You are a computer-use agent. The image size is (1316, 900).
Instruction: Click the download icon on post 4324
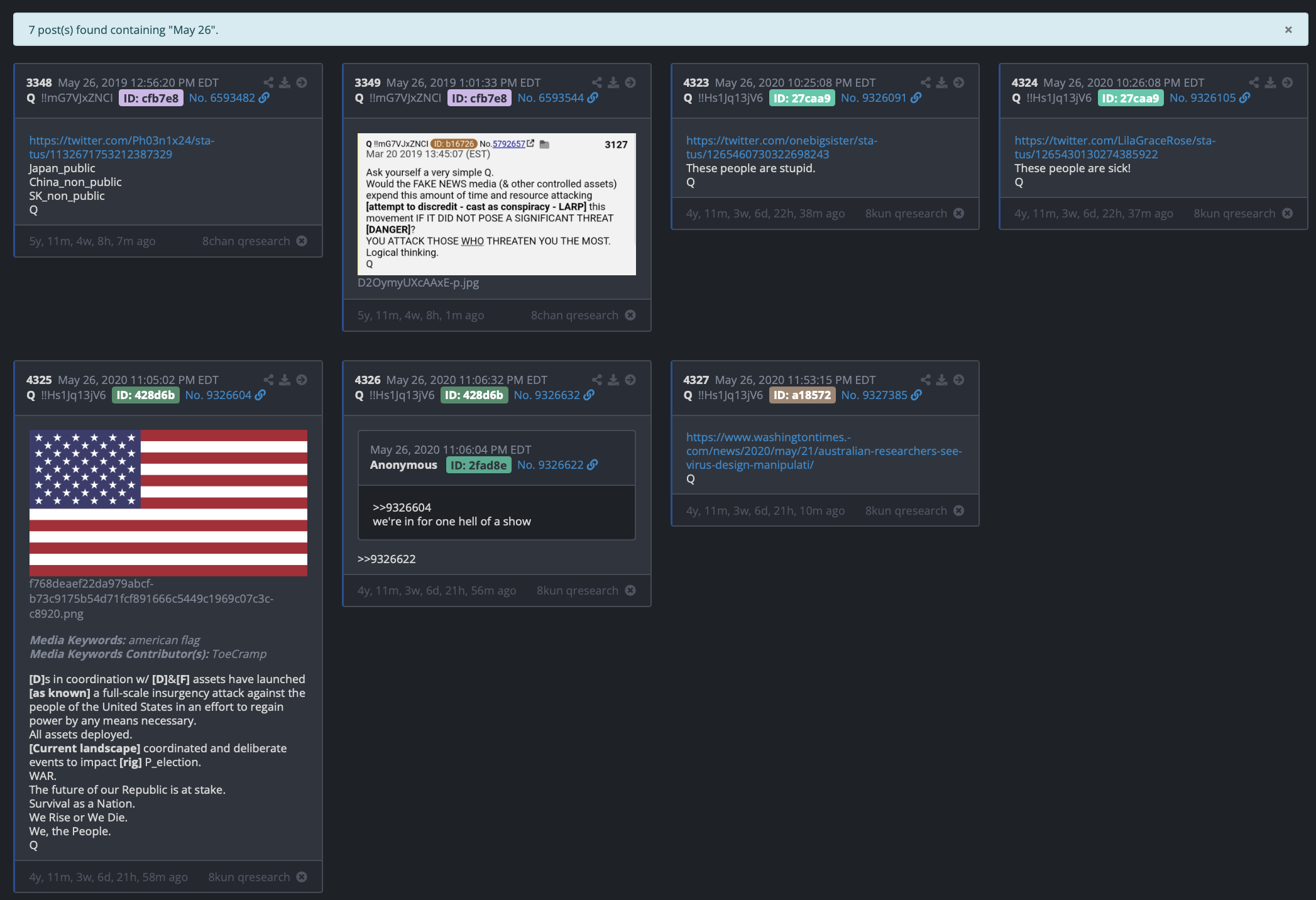pos(1270,82)
